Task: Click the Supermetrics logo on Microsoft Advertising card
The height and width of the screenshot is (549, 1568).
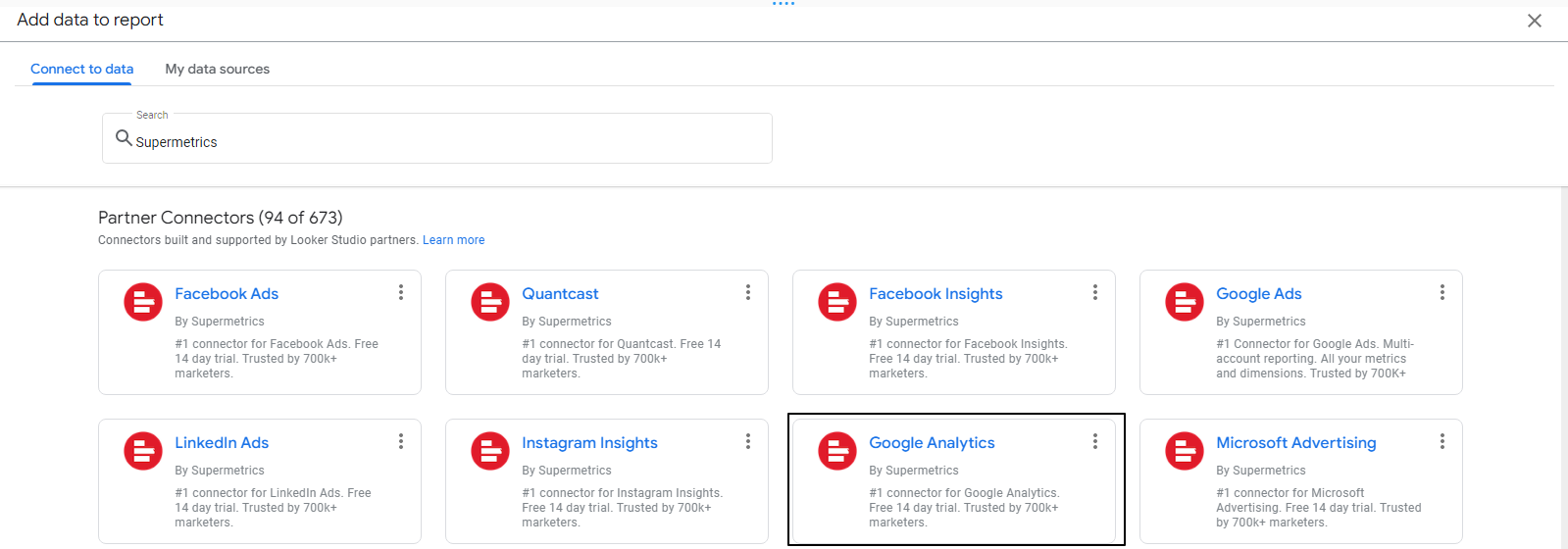Action: tap(1185, 451)
